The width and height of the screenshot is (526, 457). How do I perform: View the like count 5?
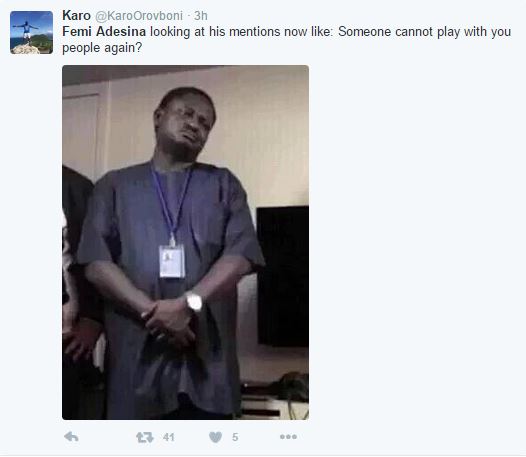[235, 437]
